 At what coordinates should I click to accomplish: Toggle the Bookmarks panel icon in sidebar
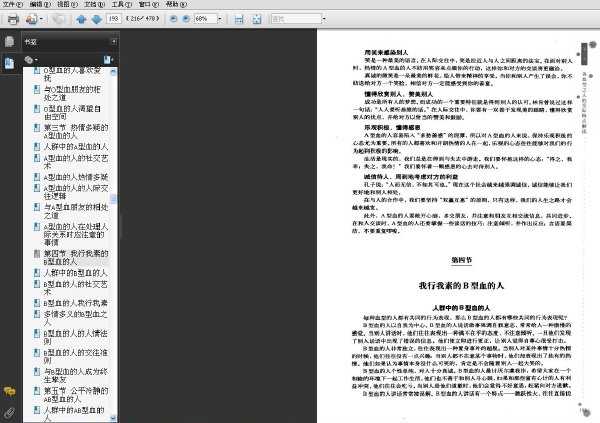click(10, 63)
